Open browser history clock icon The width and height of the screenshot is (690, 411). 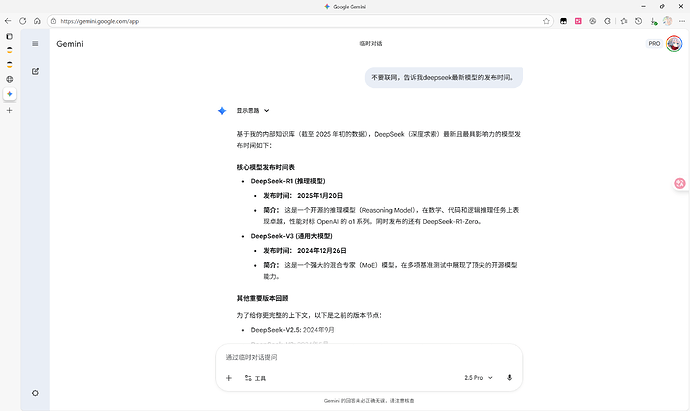point(639,21)
